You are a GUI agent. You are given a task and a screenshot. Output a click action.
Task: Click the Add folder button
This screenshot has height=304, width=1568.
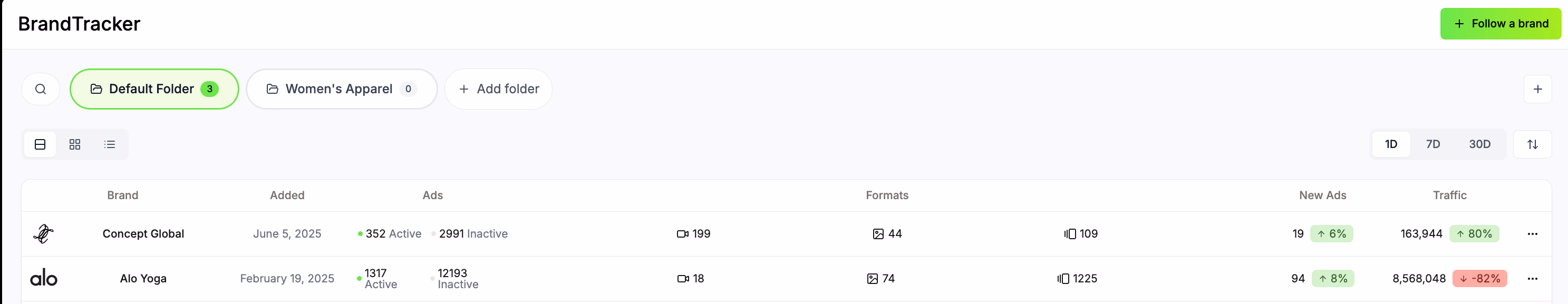pos(498,89)
